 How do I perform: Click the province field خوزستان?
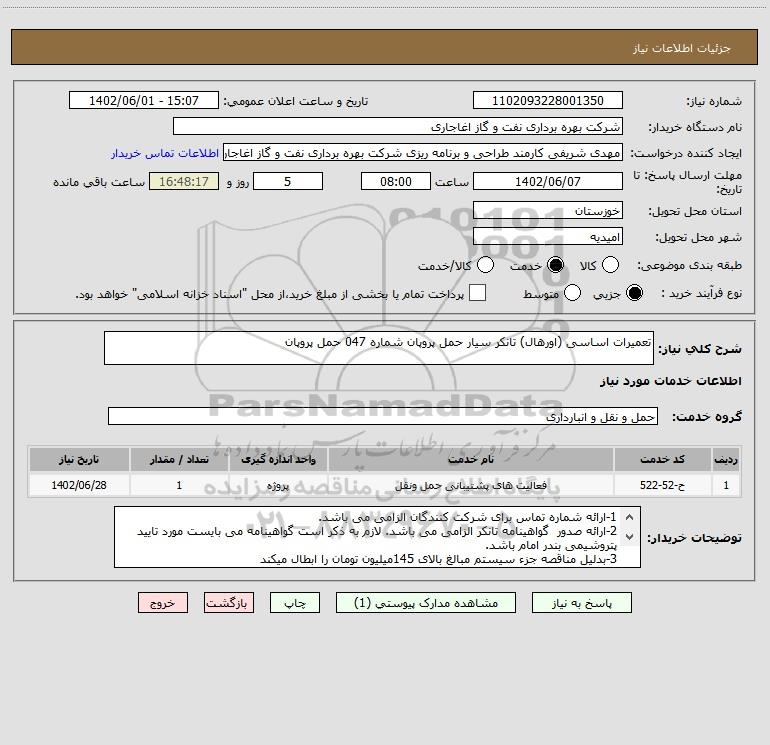tap(548, 211)
